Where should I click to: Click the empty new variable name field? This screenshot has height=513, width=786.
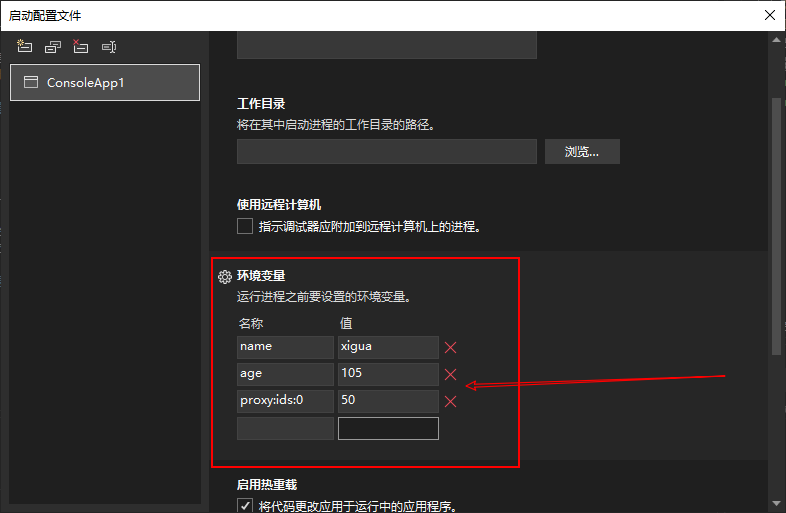(285, 428)
